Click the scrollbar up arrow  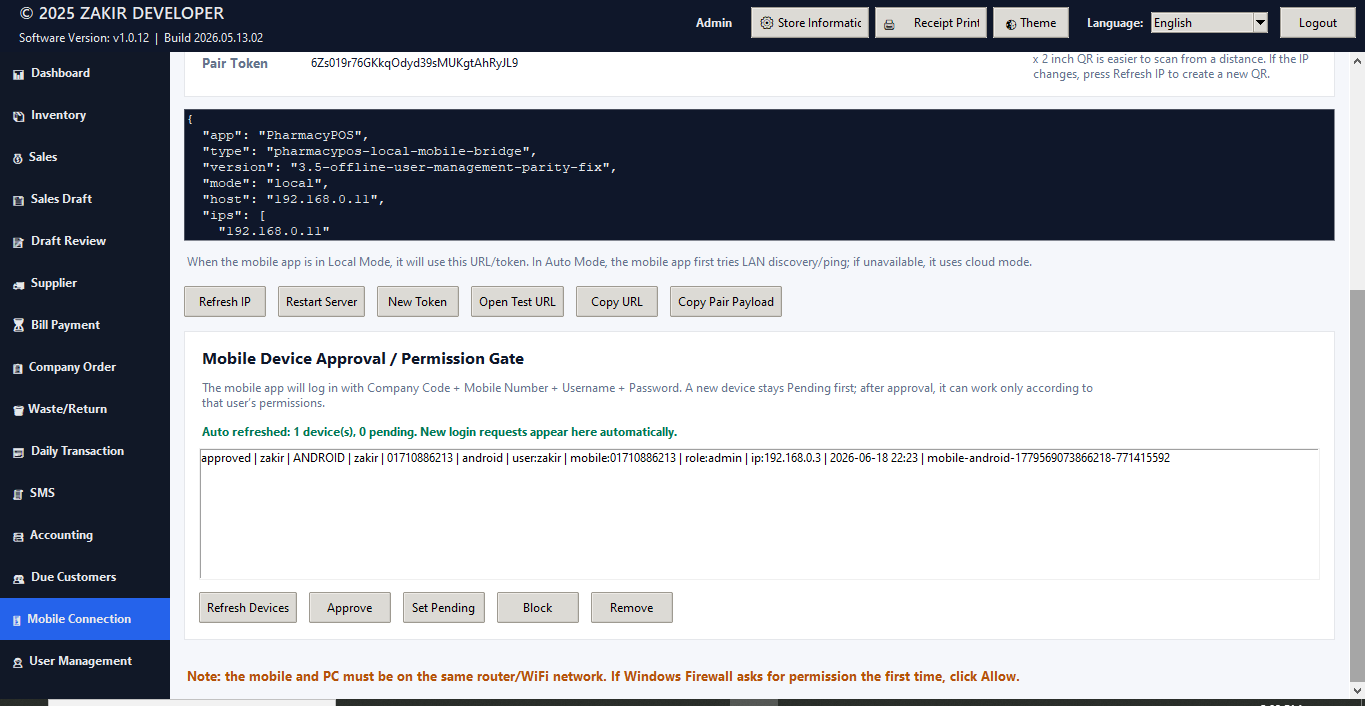click(1357, 60)
